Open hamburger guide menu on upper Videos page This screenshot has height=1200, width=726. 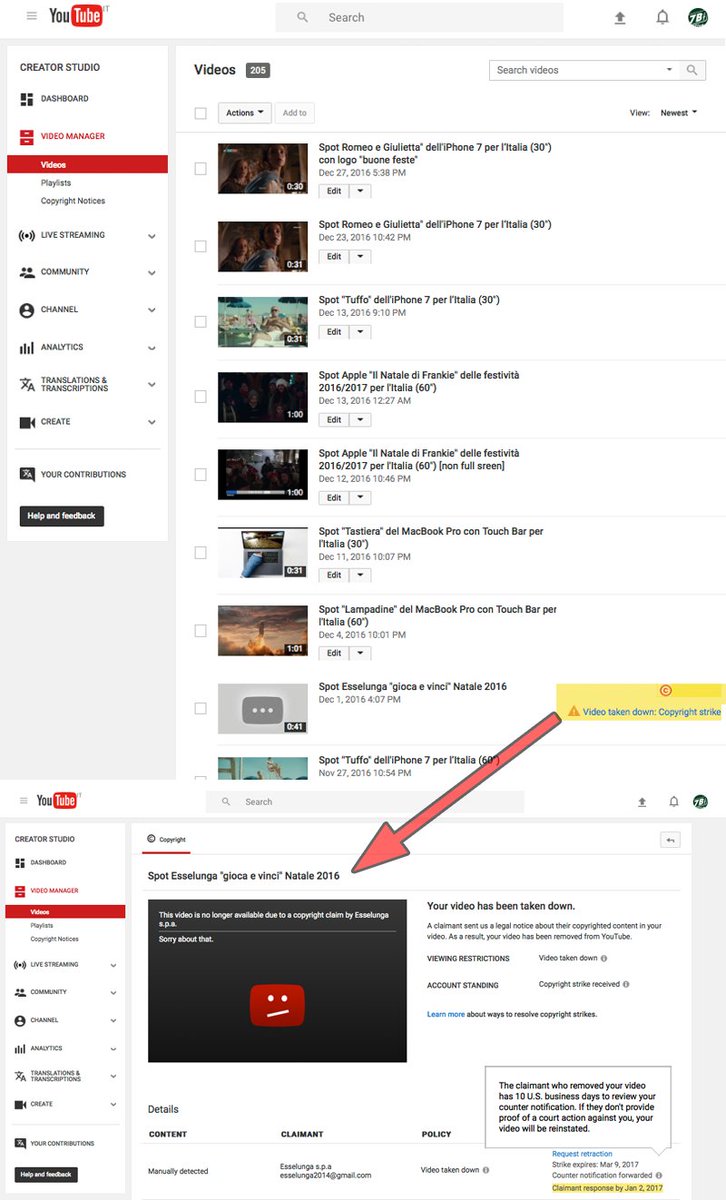coord(31,17)
